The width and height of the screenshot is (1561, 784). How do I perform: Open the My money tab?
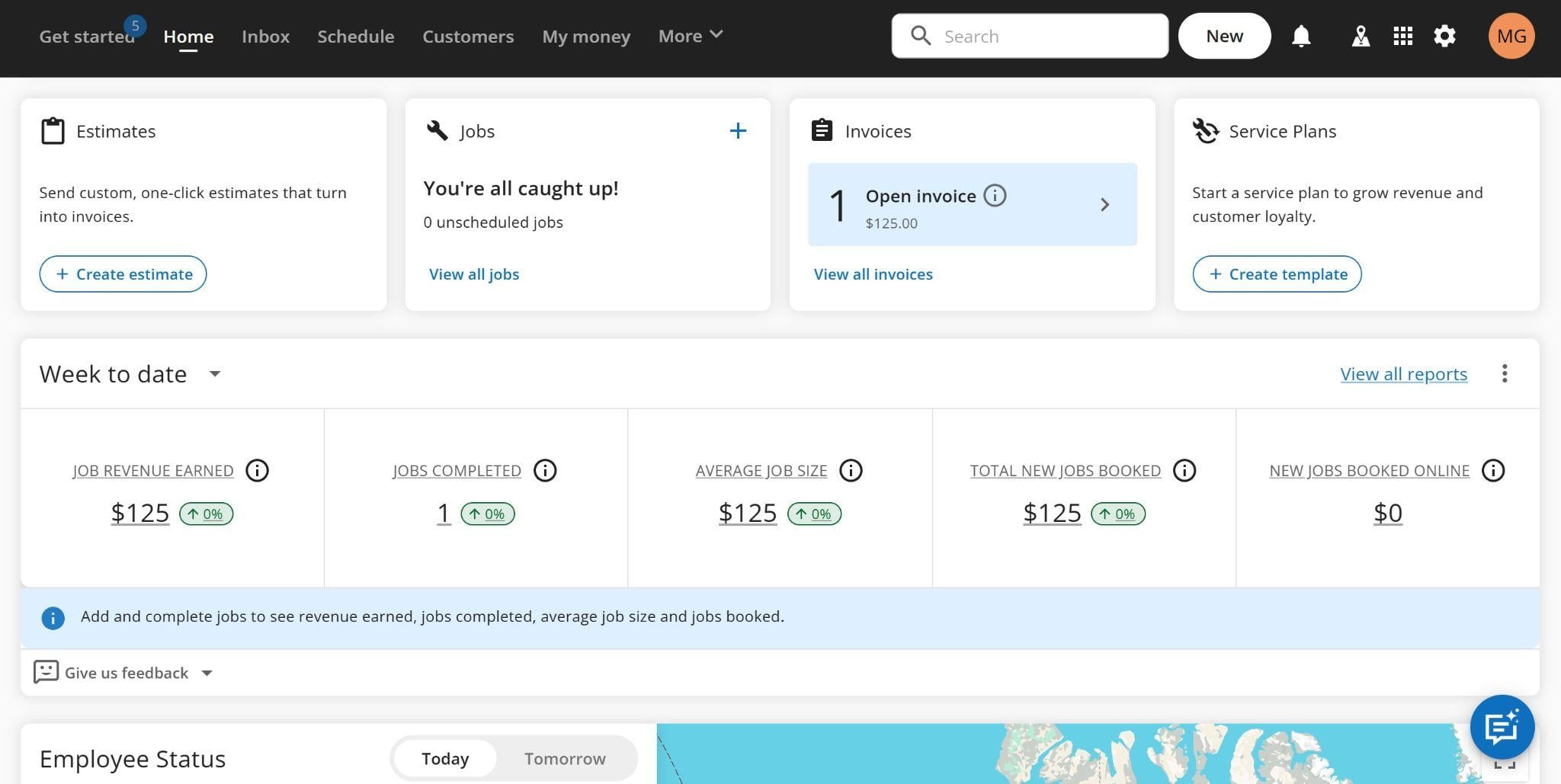point(586,37)
